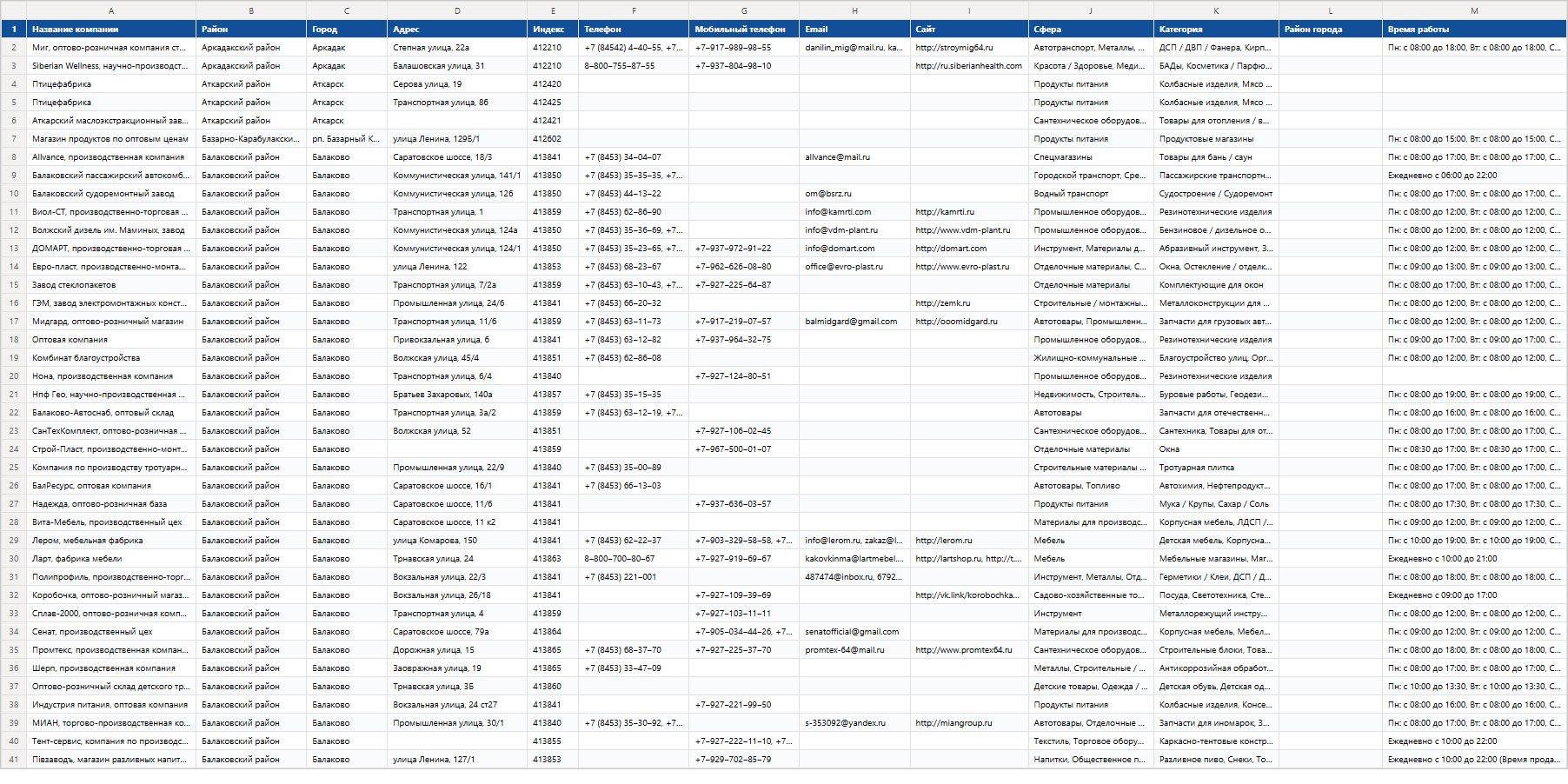
Task: Select the "Время работы" header cell
Action: click(1474, 29)
